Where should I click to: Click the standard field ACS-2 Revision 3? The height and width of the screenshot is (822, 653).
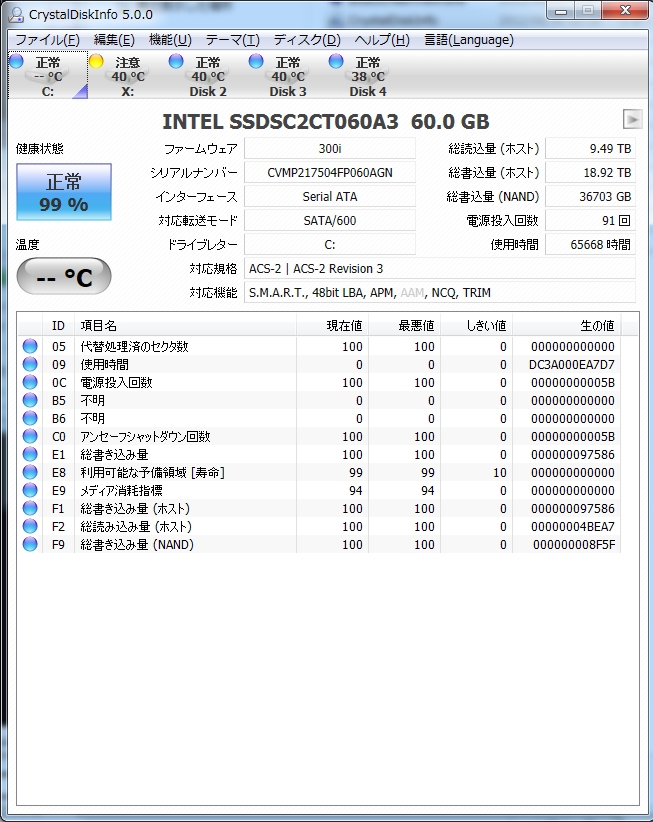[x=440, y=268]
